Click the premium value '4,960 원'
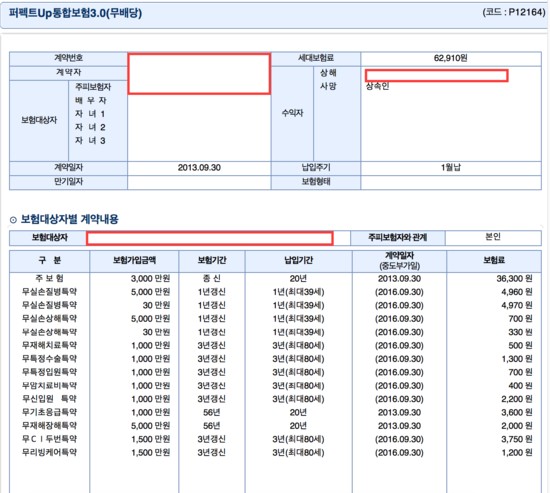This screenshot has width=550, height=493. pos(517,292)
